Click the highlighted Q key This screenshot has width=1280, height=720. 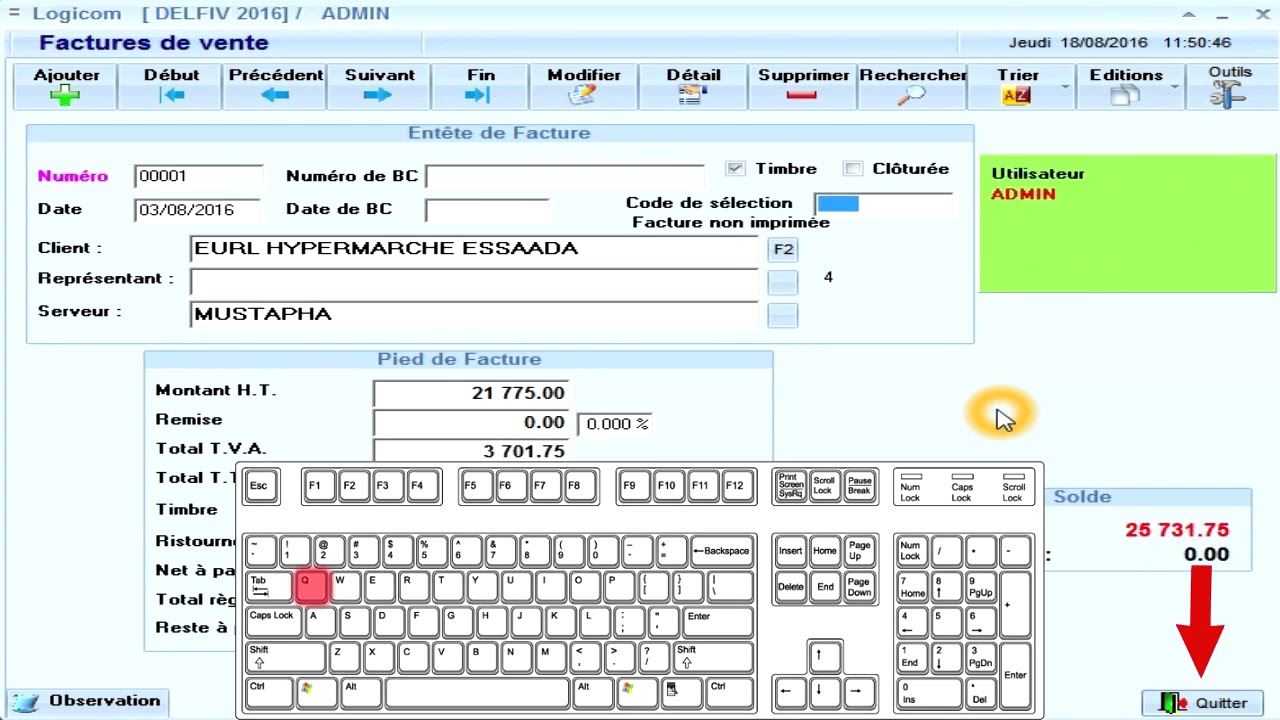[312, 587]
